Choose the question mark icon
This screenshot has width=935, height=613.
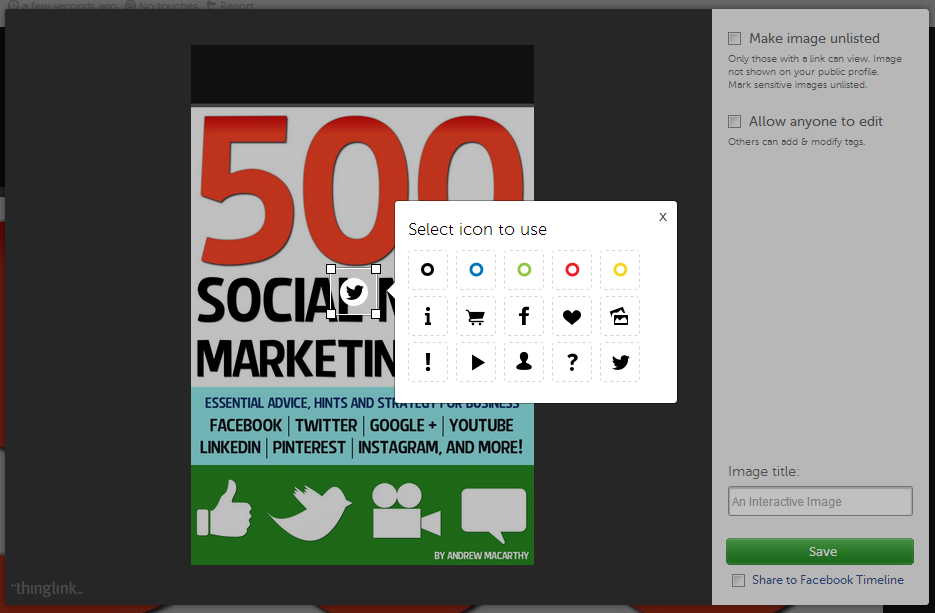572,362
